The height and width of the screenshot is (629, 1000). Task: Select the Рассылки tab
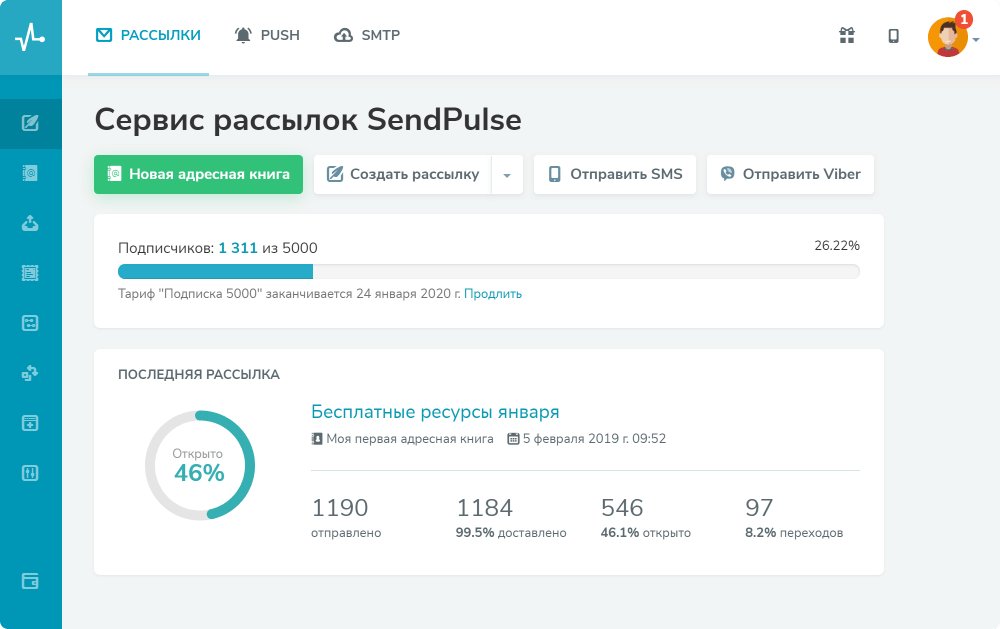tap(148, 36)
